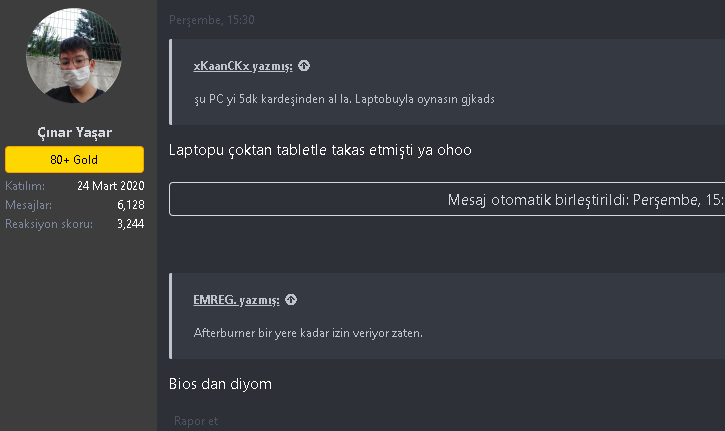Click the Bios dan diyom message text

(220, 383)
